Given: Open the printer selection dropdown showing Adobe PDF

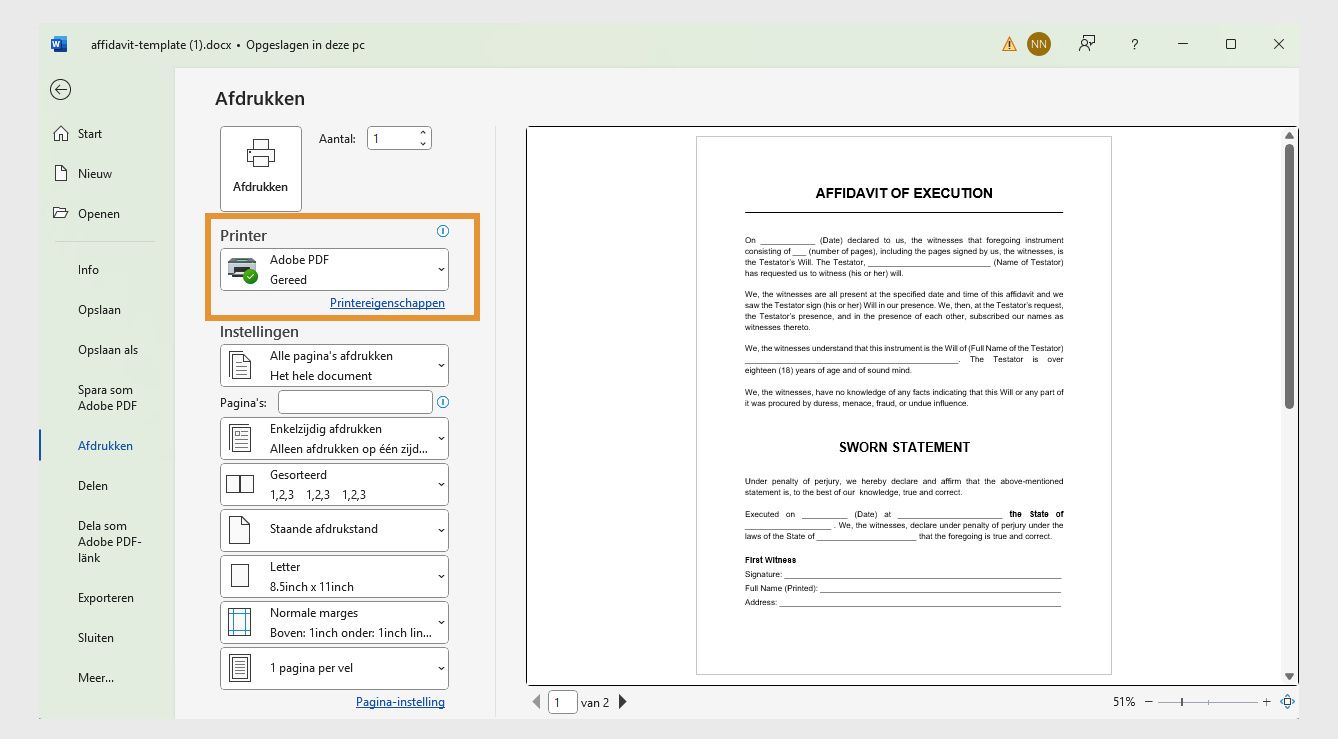Looking at the screenshot, I should click(334, 269).
